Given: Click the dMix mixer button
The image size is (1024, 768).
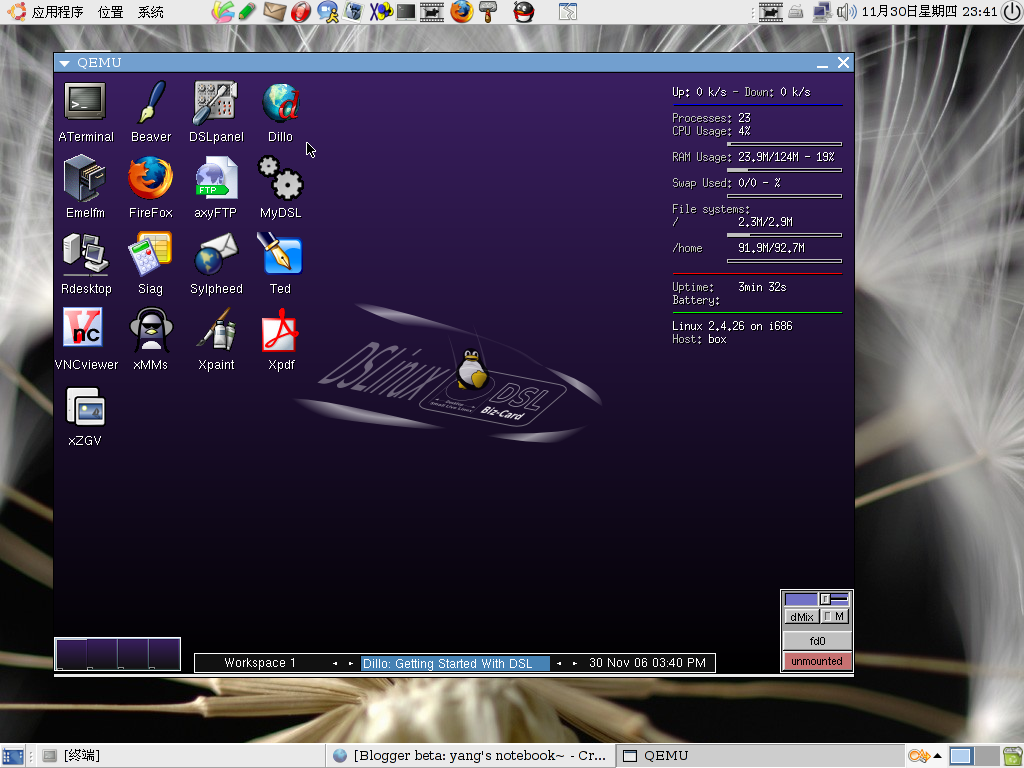Looking at the screenshot, I should [801, 617].
